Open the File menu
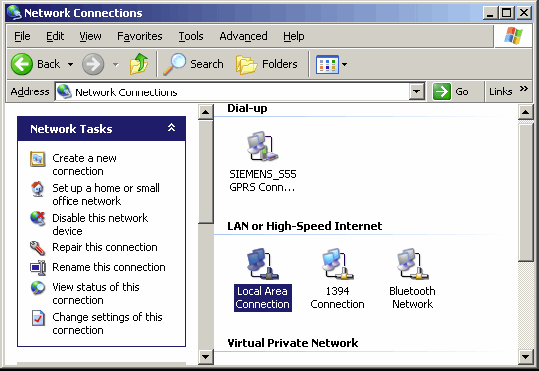This screenshot has height=371, width=539. point(22,36)
